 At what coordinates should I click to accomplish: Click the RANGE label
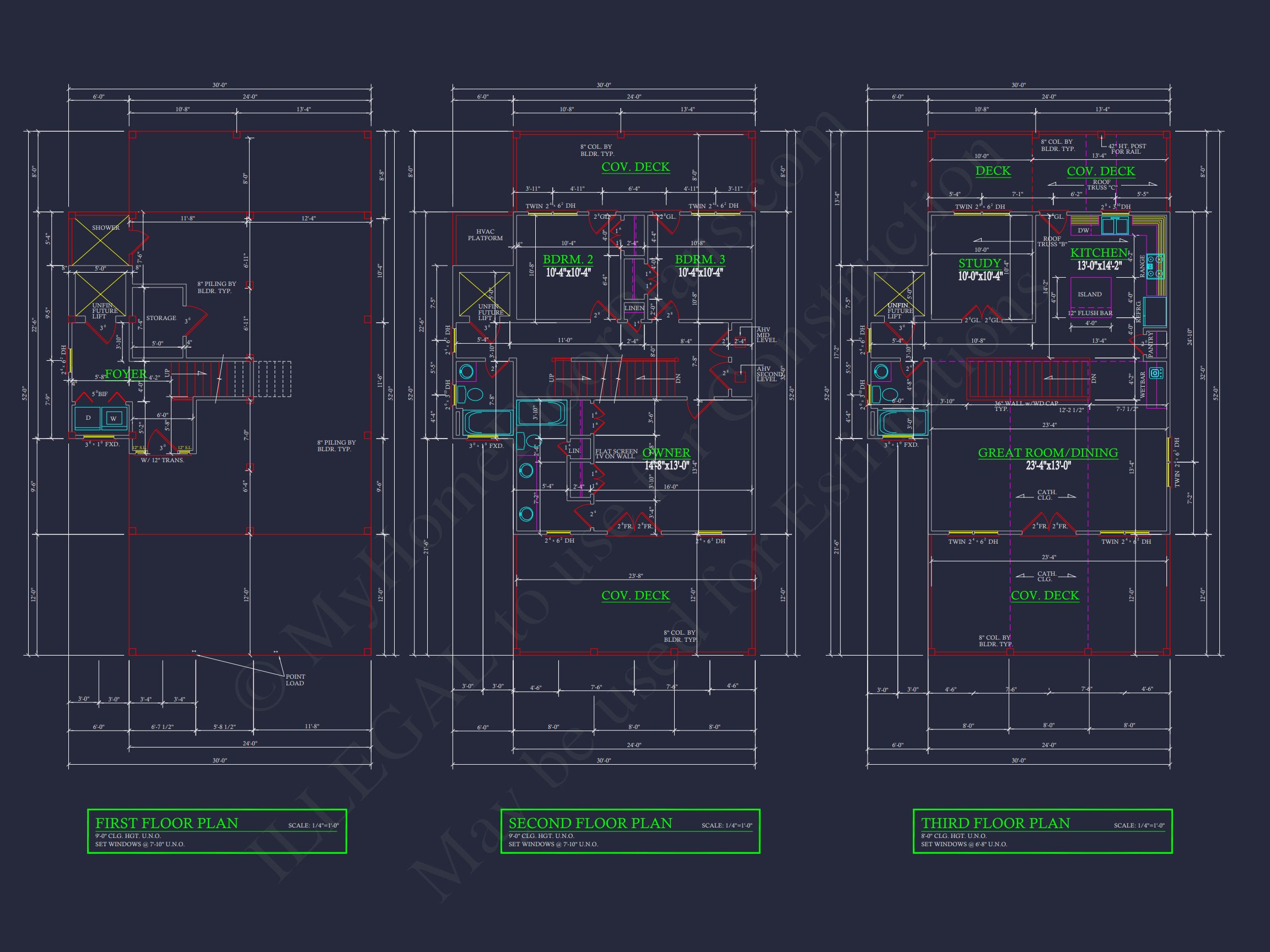[1142, 266]
